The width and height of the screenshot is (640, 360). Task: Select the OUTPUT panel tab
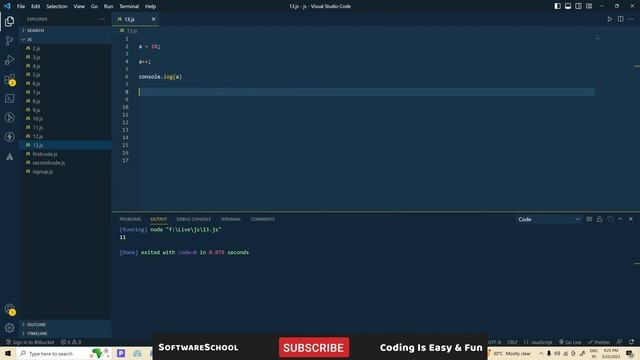pyautogui.click(x=159, y=219)
